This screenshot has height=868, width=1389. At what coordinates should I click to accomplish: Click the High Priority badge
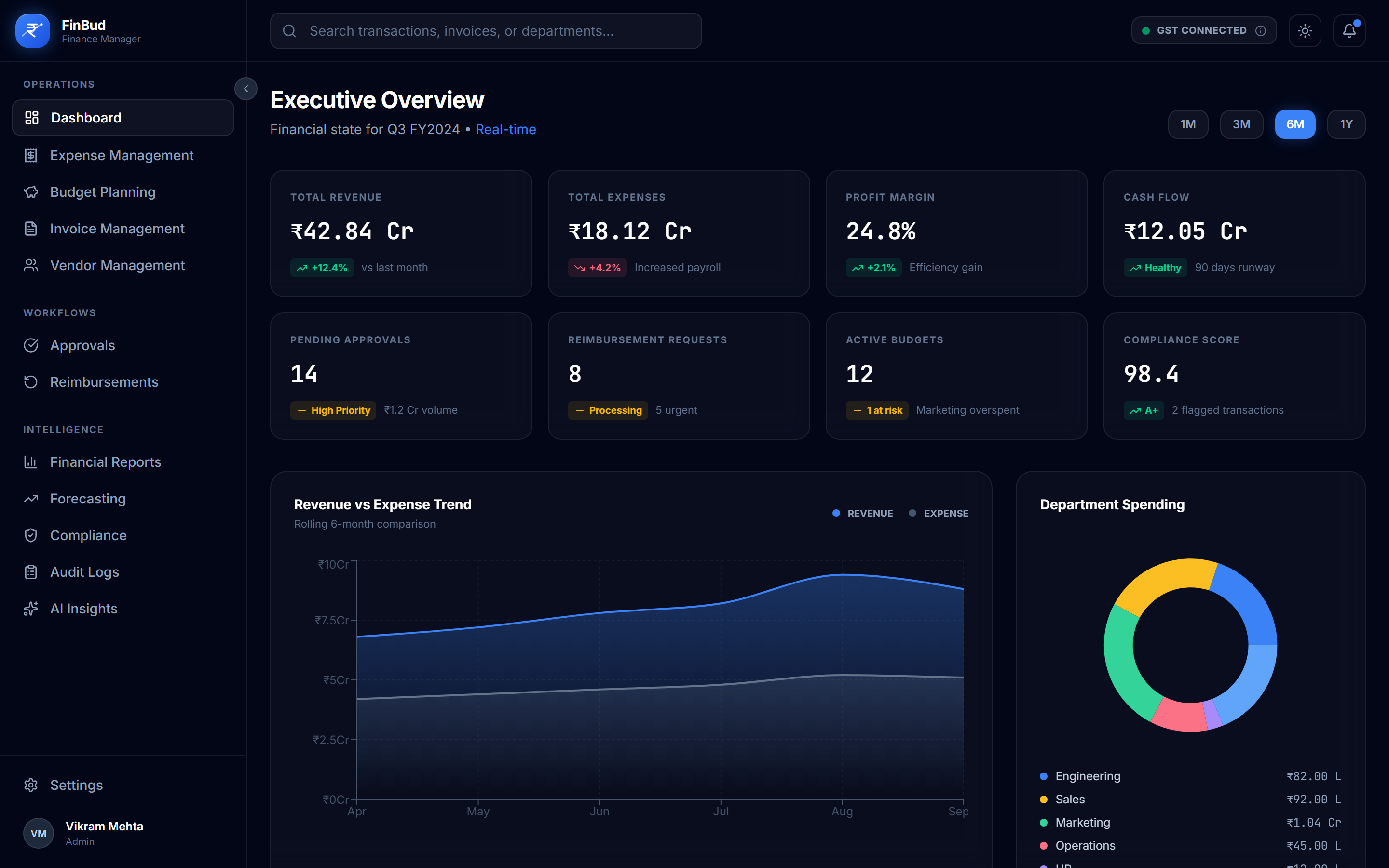click(333, 410)
